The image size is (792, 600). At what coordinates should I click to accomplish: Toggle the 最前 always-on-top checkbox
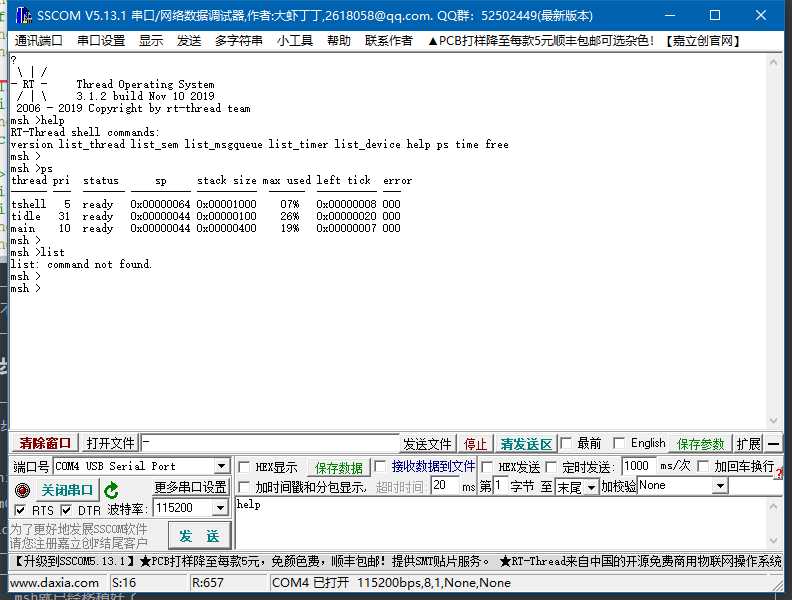(x=567, y=443)
